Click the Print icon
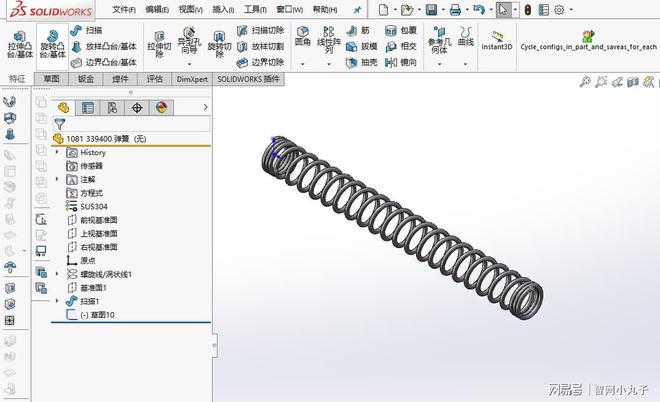Viewport: 660px width, 402px height. (x=455, y=9)
